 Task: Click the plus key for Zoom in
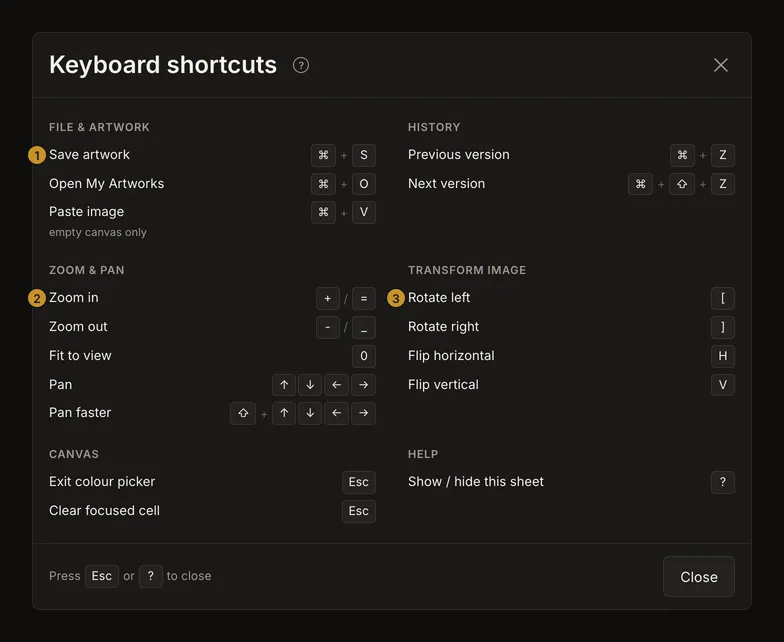tap(328, 298)
